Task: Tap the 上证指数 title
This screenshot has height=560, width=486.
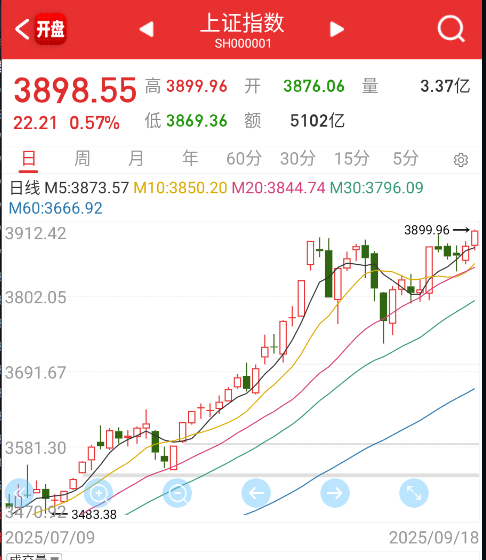Action: coord(242,23)
